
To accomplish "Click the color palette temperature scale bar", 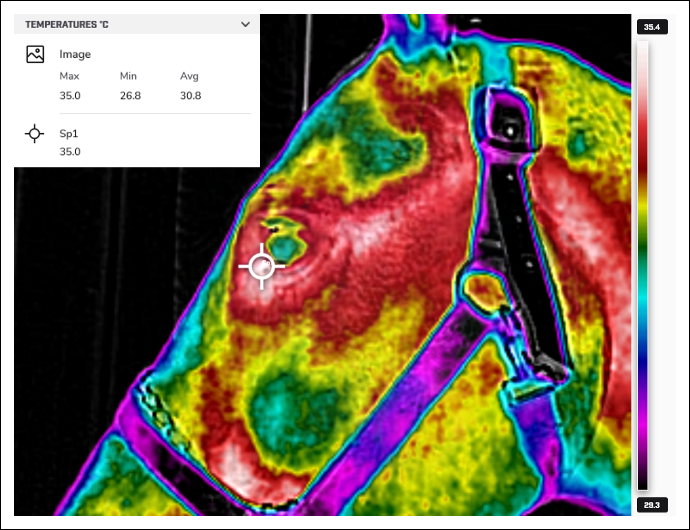I will pyautogui.click(x=643, y=265).
